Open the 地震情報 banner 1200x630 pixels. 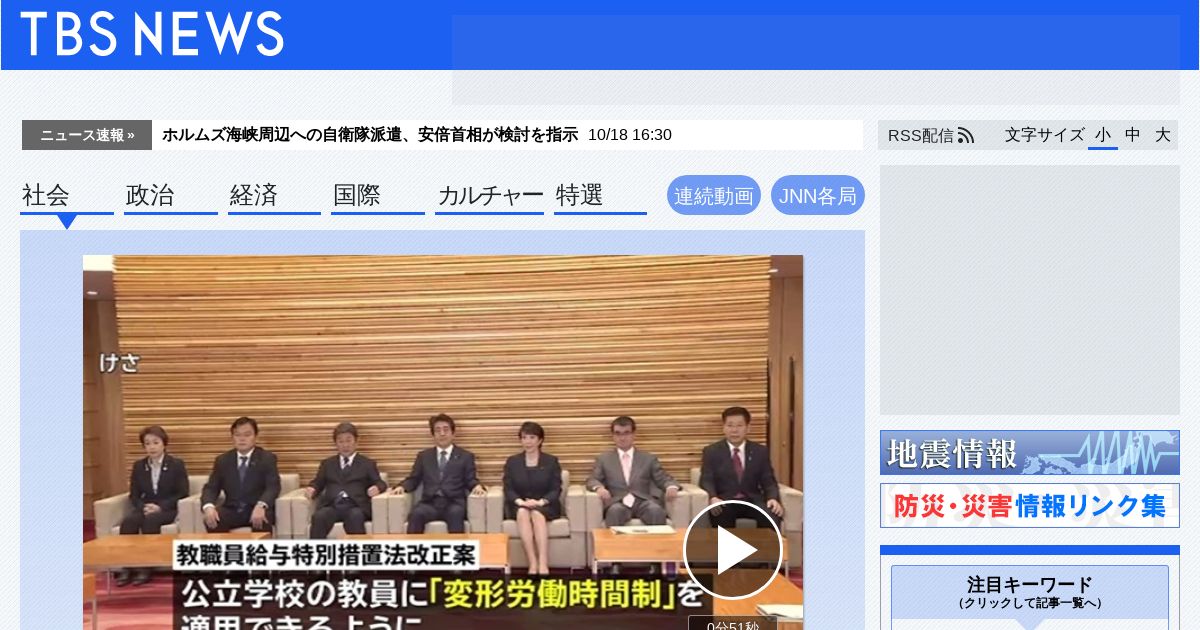[x=1030, y=452]
